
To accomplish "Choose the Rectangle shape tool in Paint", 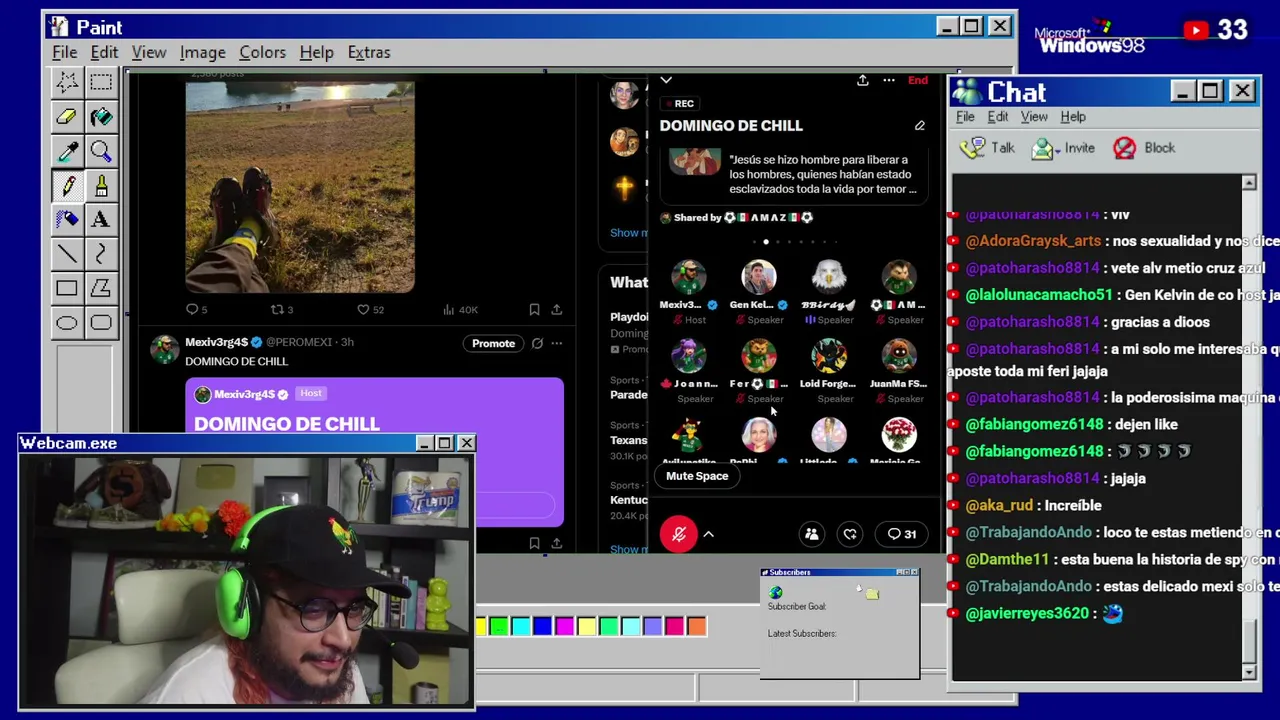I will click(x=67, y=289).
